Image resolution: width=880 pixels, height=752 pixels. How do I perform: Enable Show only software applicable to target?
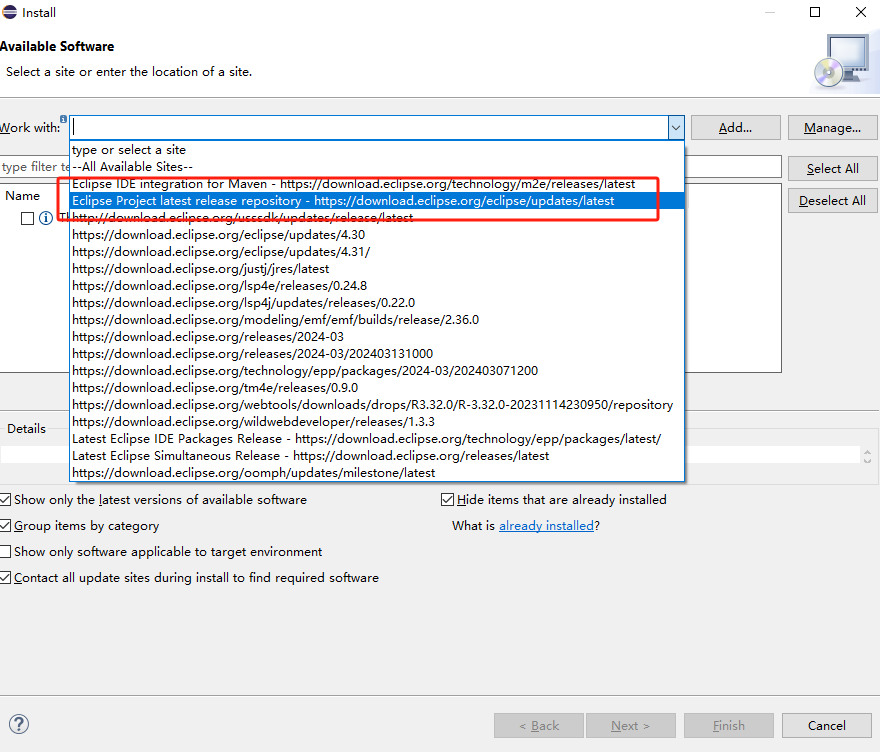6,551
